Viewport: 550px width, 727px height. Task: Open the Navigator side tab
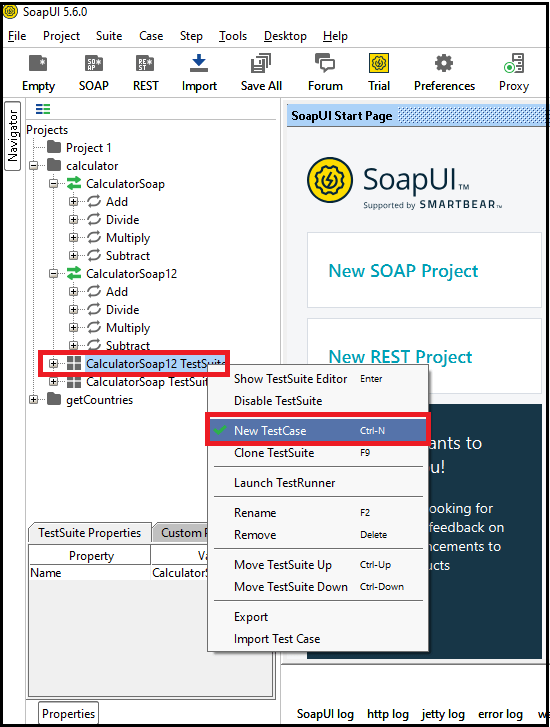coord(13,135)
